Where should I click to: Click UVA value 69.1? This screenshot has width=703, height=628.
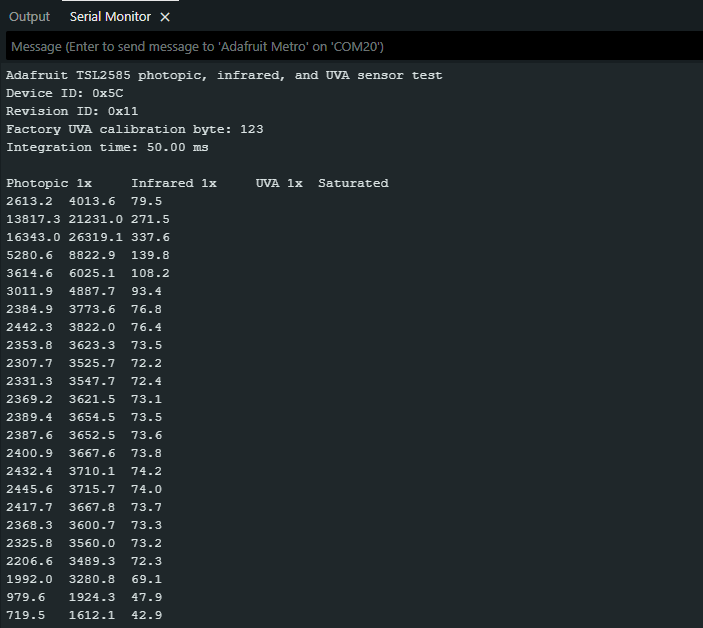pos(147,579)
